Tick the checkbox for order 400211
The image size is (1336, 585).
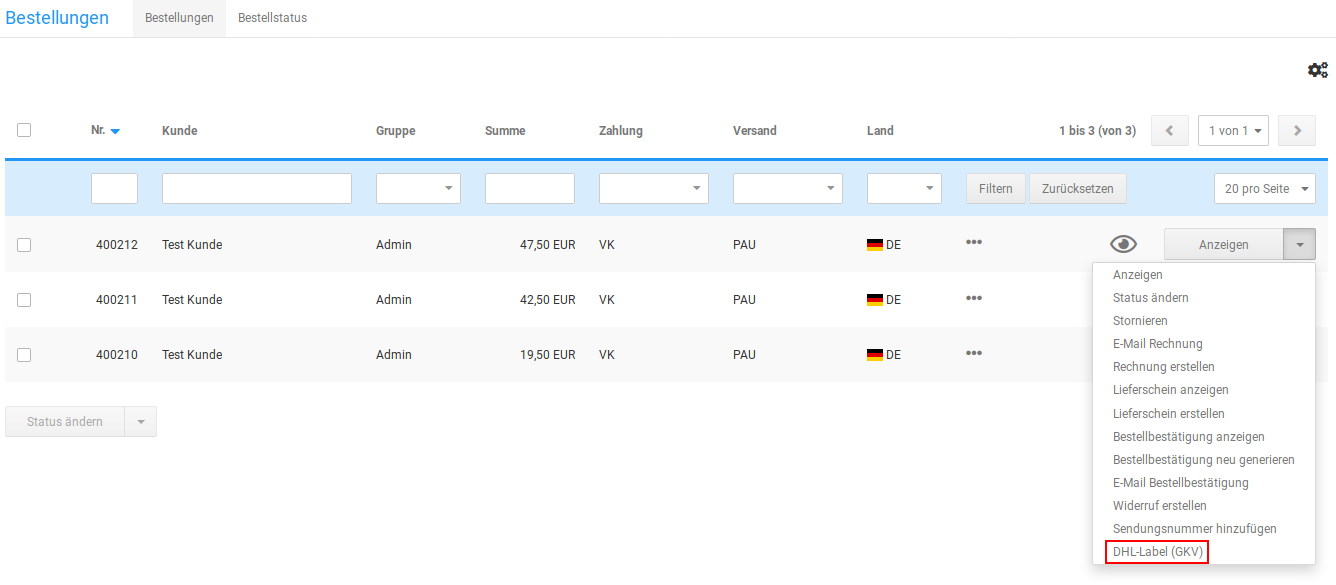click(24, 300)
